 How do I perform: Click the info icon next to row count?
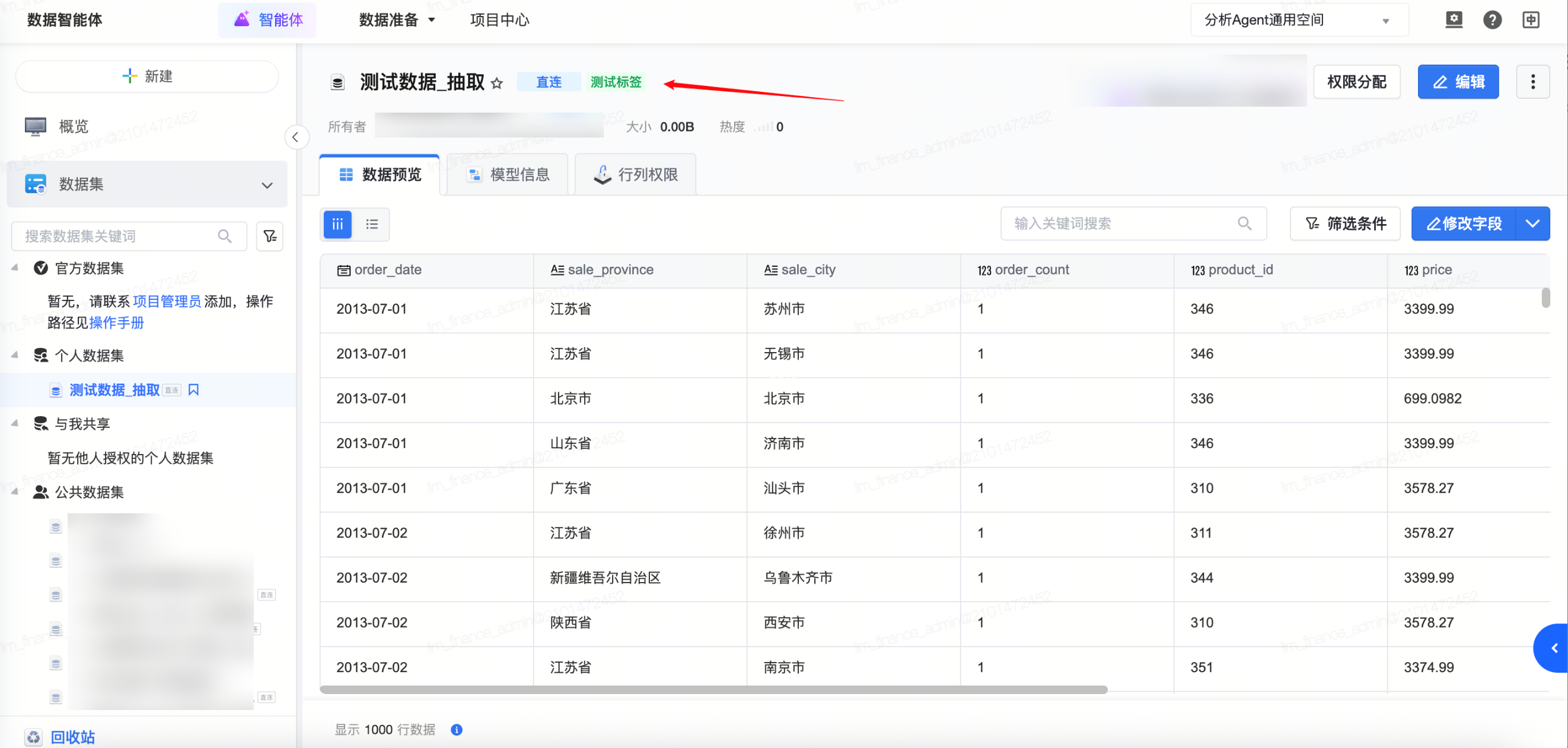click(456, 729)
